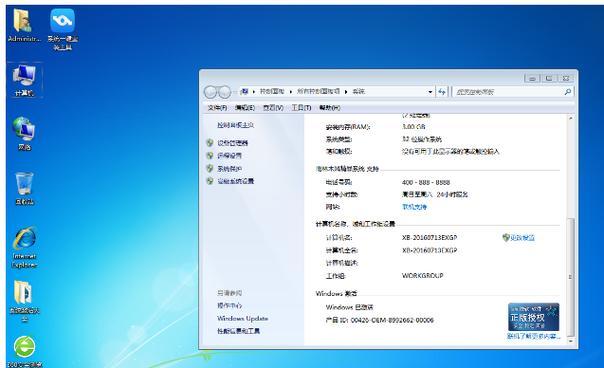604x368 pixels.
Task: Open 高级系统设置 from left pane
Action: click(236, 181)
